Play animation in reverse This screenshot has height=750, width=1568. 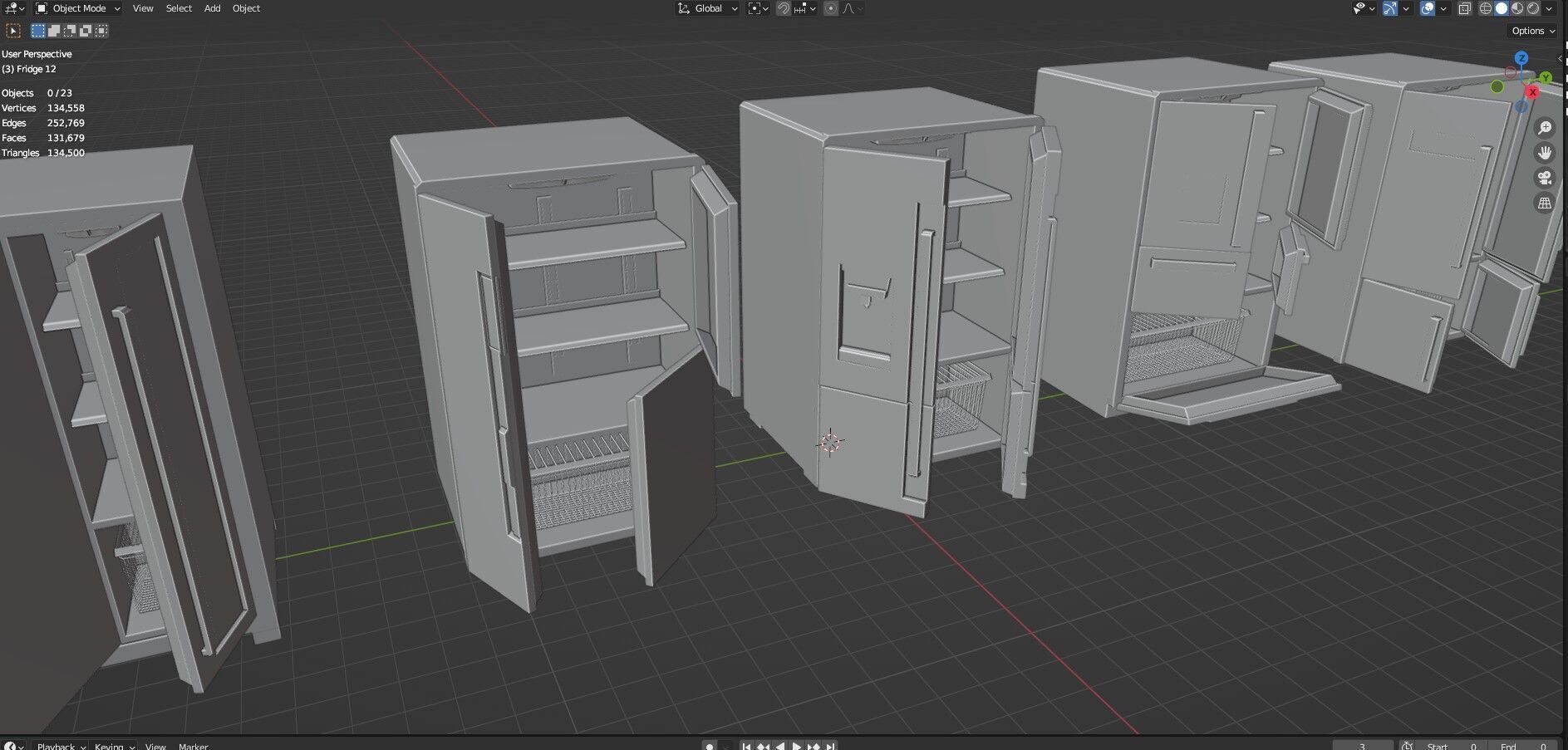[x=779, y=746]
